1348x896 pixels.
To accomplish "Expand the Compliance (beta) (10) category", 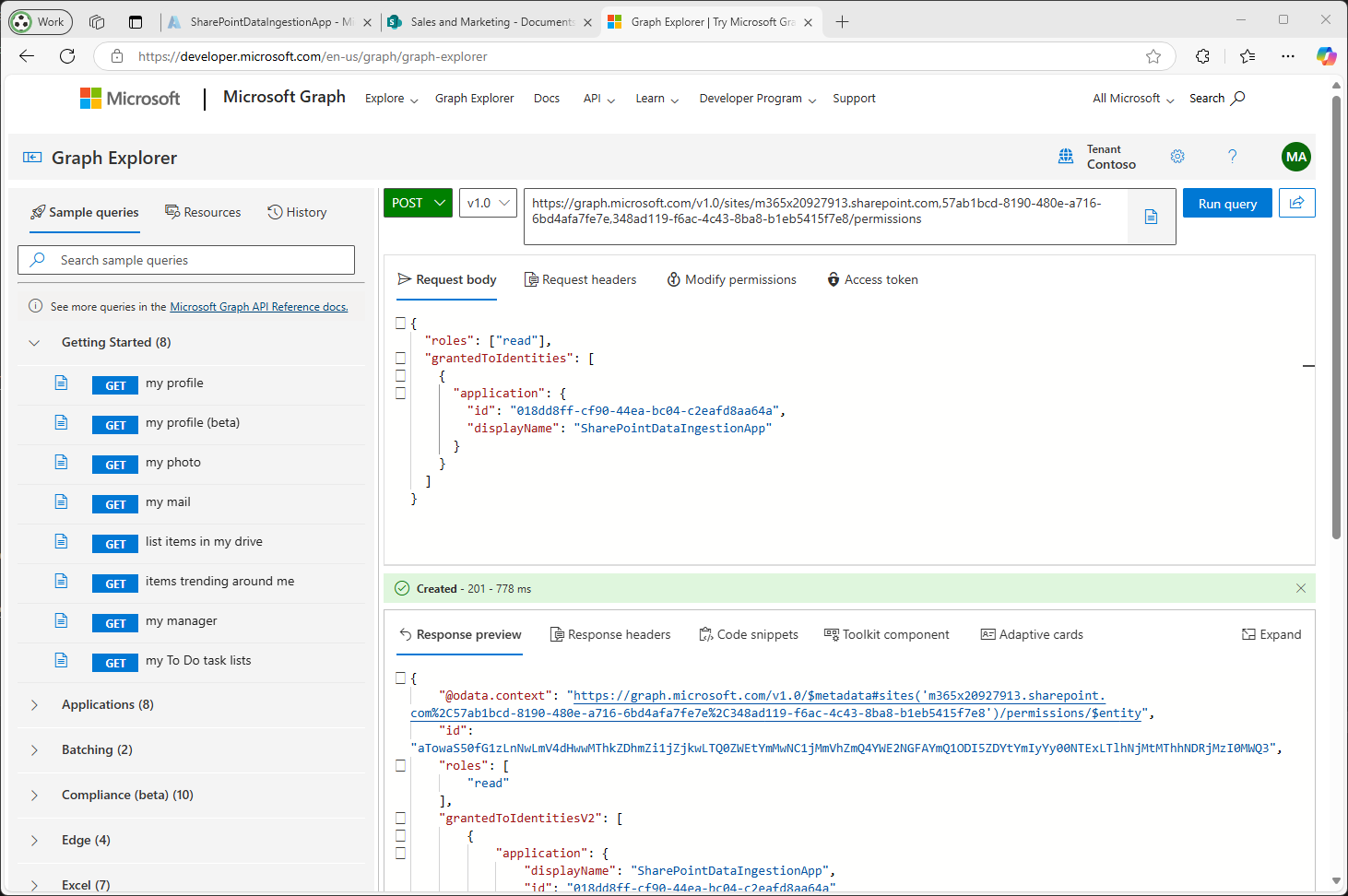I will click(34, 796).
